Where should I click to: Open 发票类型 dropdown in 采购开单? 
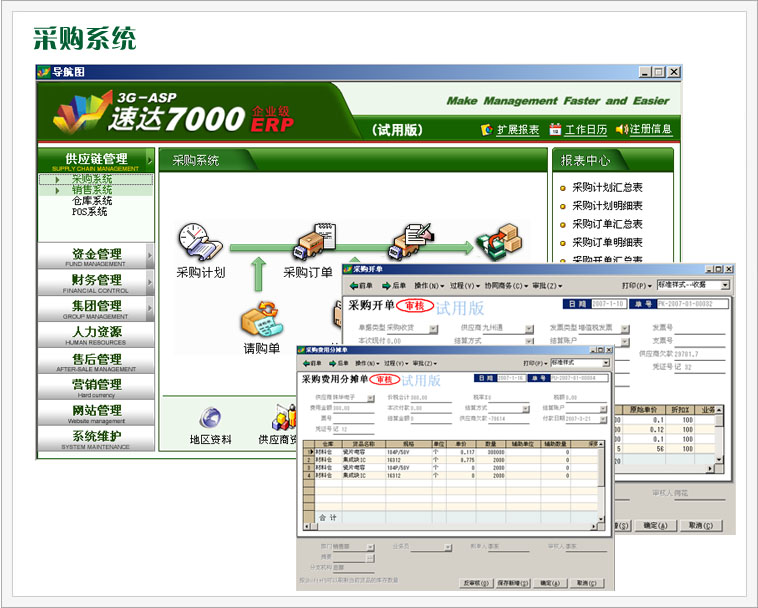(x=625, y=329)
